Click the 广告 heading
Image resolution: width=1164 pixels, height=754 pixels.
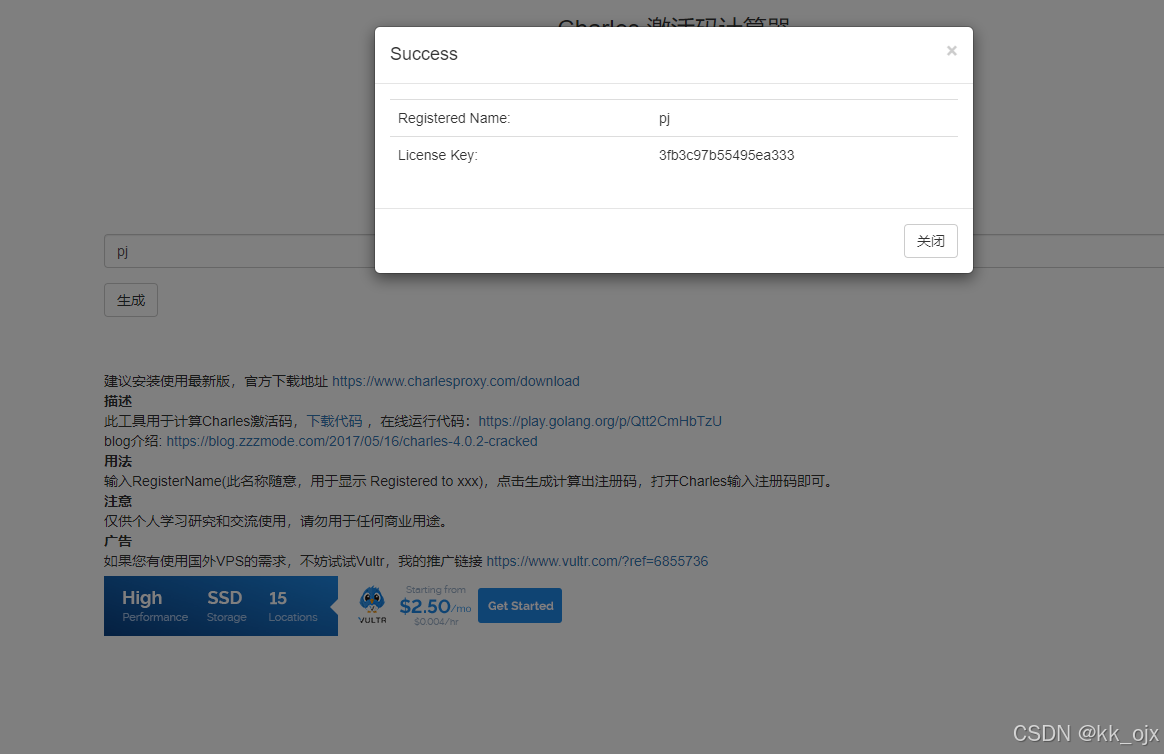pyautogui.click(x=118, y=542)
